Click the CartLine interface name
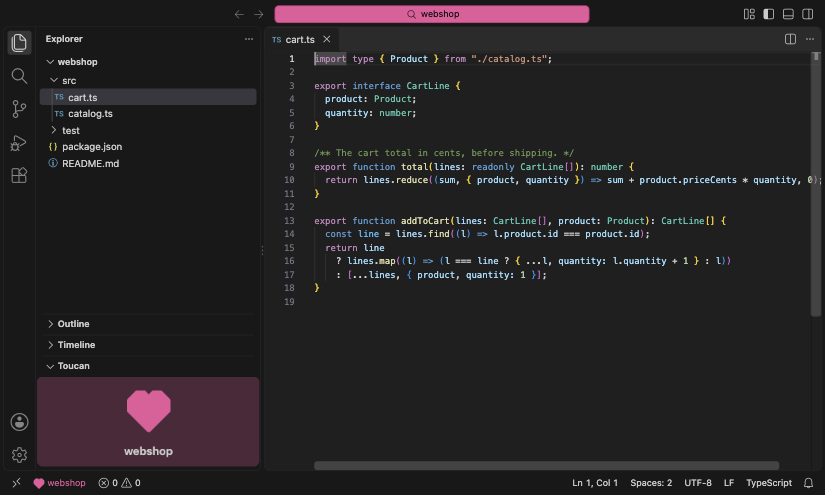Image resolution: width=825 pixels, height=495 pixels. (x=428, y=86)
